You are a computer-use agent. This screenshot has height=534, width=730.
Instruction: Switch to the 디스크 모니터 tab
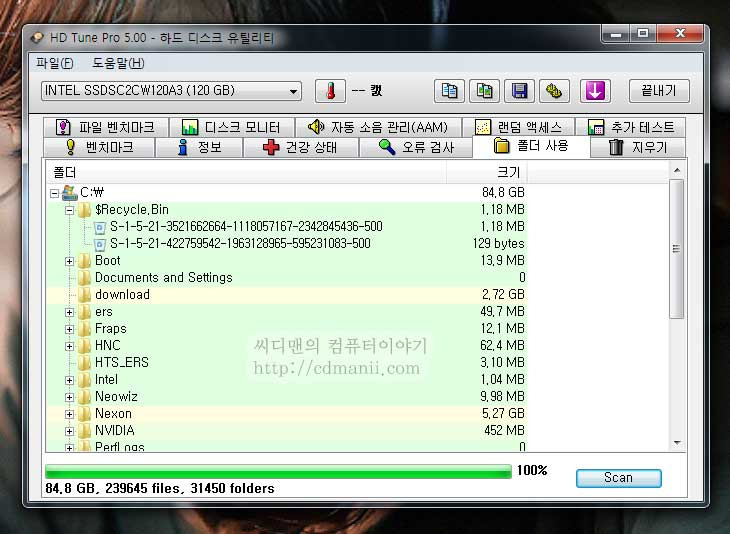[231, 127]
